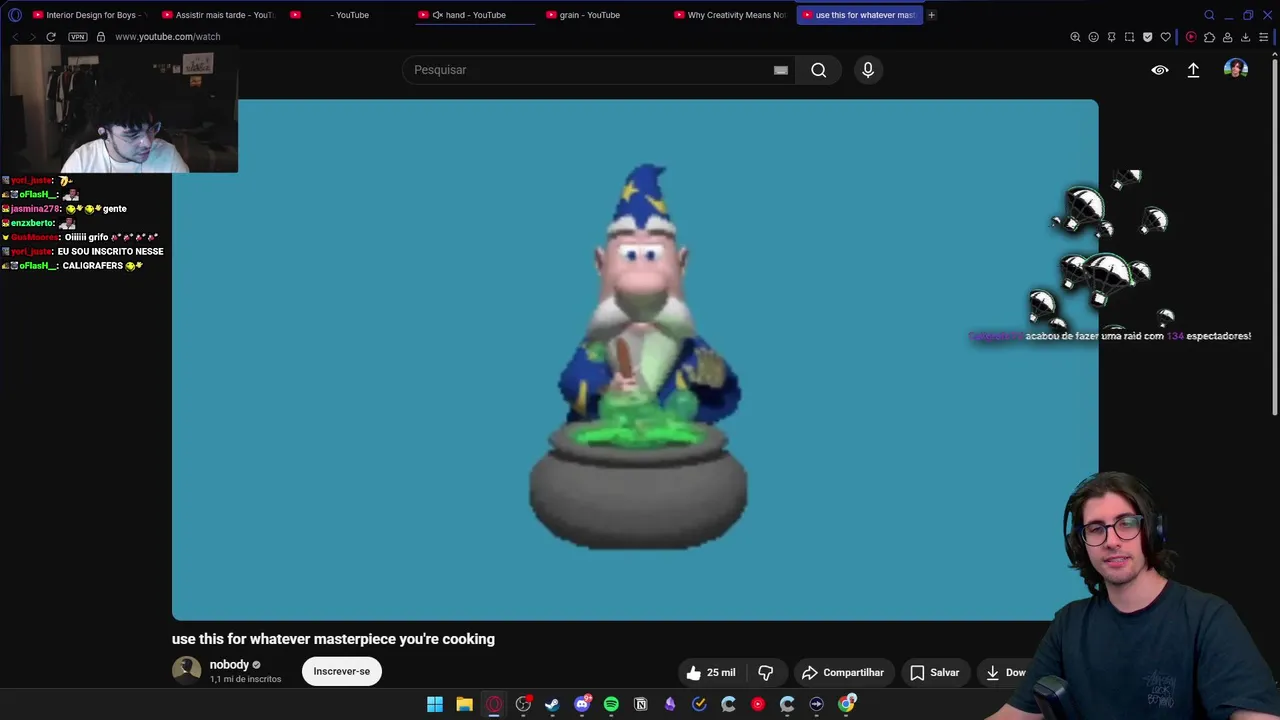Click the wizard video player
1280x720 pixels.
pos(635,360)
